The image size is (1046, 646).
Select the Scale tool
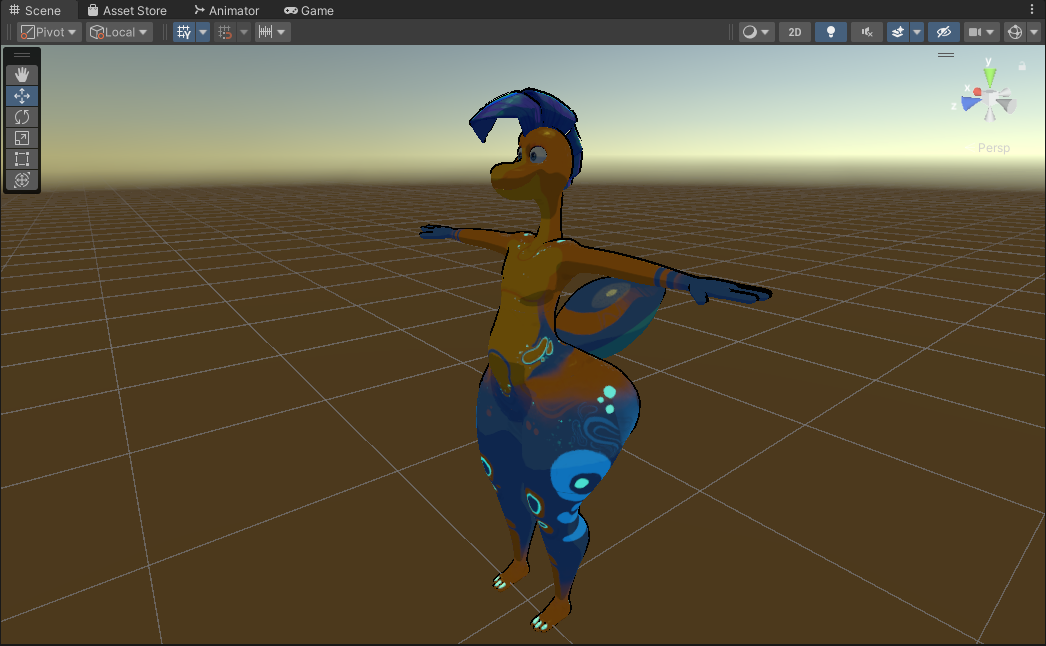(22, 138)
